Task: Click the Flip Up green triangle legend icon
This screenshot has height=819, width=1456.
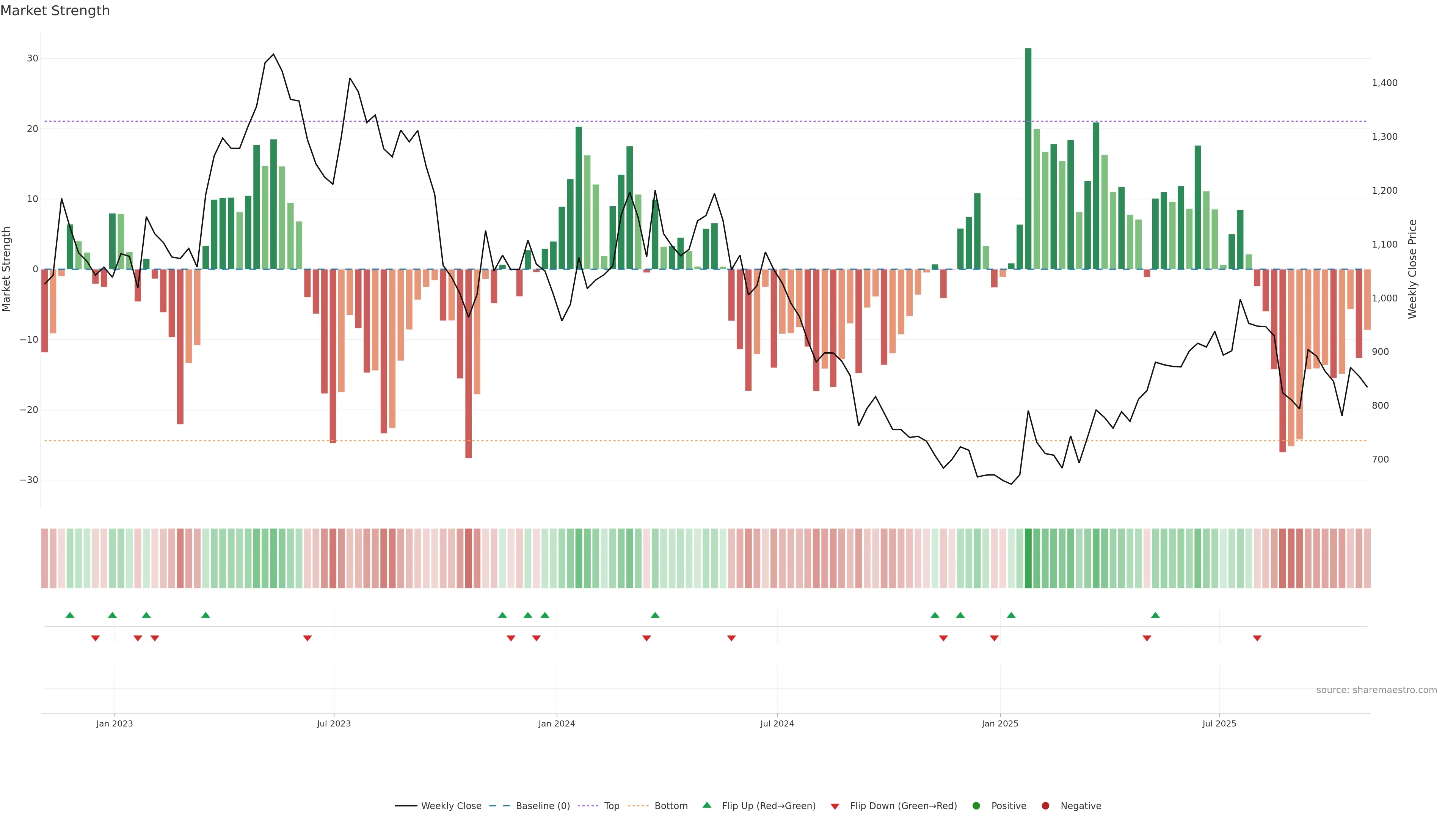Action: tap(706, 805)
